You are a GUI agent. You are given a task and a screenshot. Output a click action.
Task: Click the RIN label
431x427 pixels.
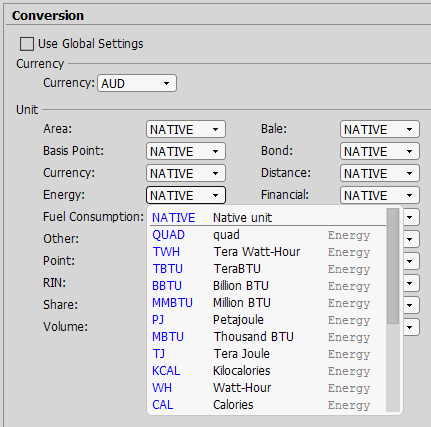click(55, 283)
